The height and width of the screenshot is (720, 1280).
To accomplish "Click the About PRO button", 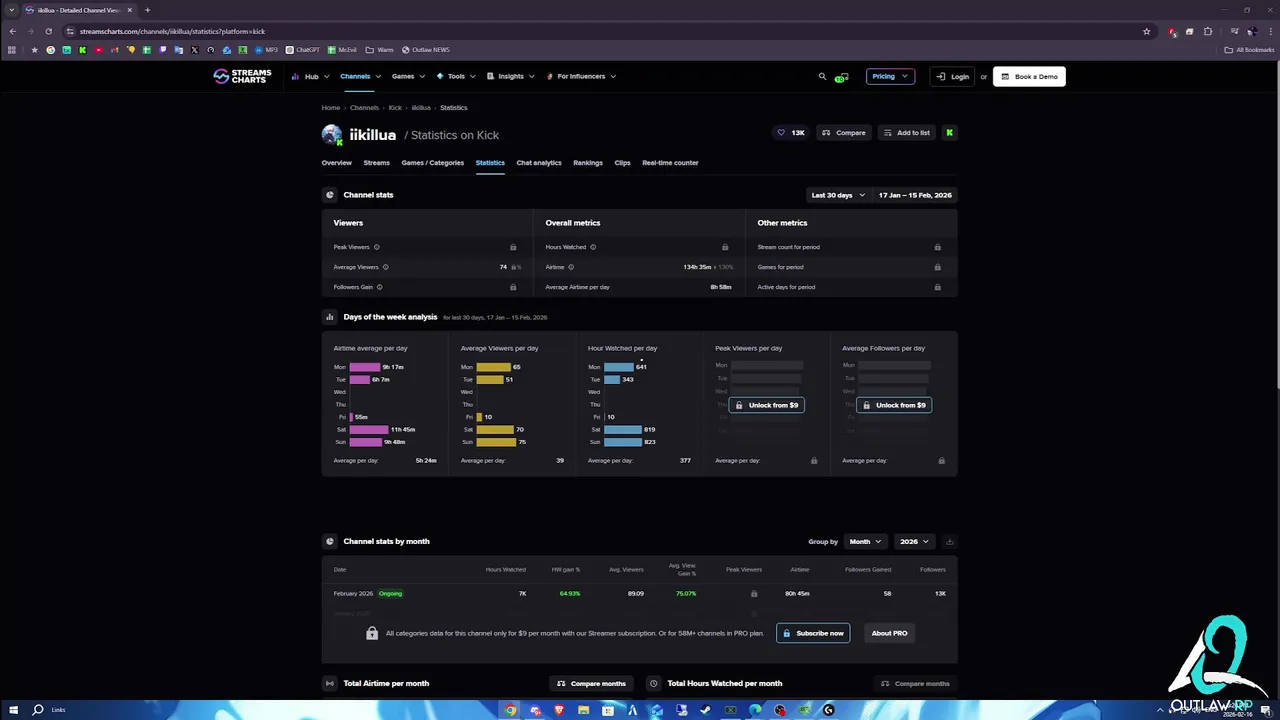I will click(x=889, y=633).
